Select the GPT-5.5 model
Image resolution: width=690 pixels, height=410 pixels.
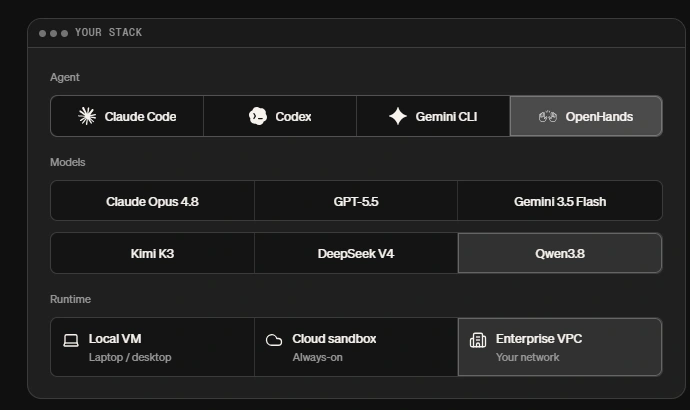tap(356, 201)
